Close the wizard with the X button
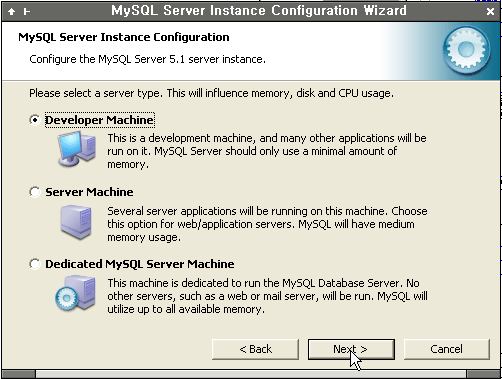Image resolution: width=502 pixels, height=379 pixels. coord(490,12)
